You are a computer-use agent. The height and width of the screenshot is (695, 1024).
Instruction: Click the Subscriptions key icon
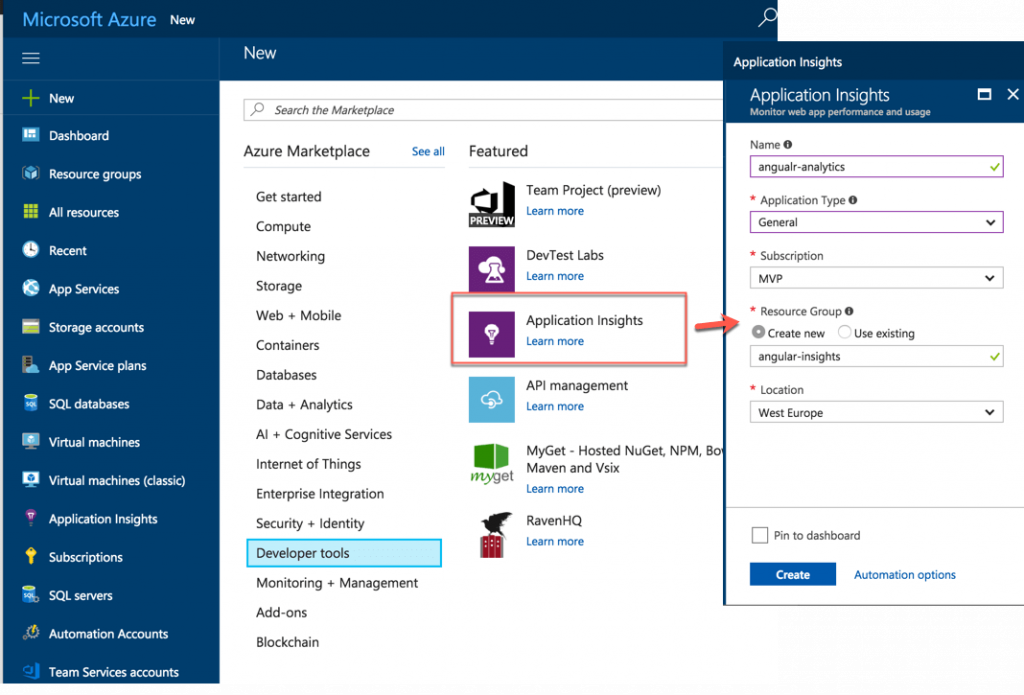pos(31,556)
